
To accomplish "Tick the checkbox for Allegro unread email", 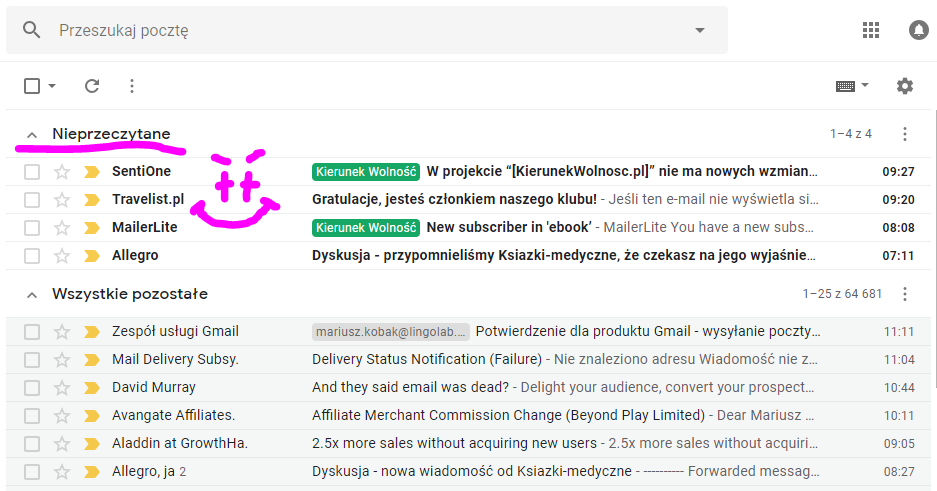I will pos(32,256).
